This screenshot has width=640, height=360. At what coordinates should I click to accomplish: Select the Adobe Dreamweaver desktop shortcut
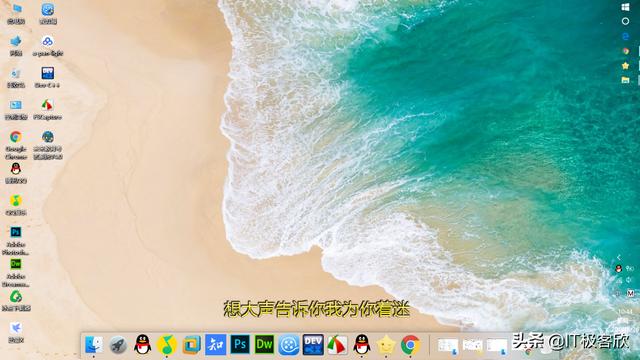[16, 273]
